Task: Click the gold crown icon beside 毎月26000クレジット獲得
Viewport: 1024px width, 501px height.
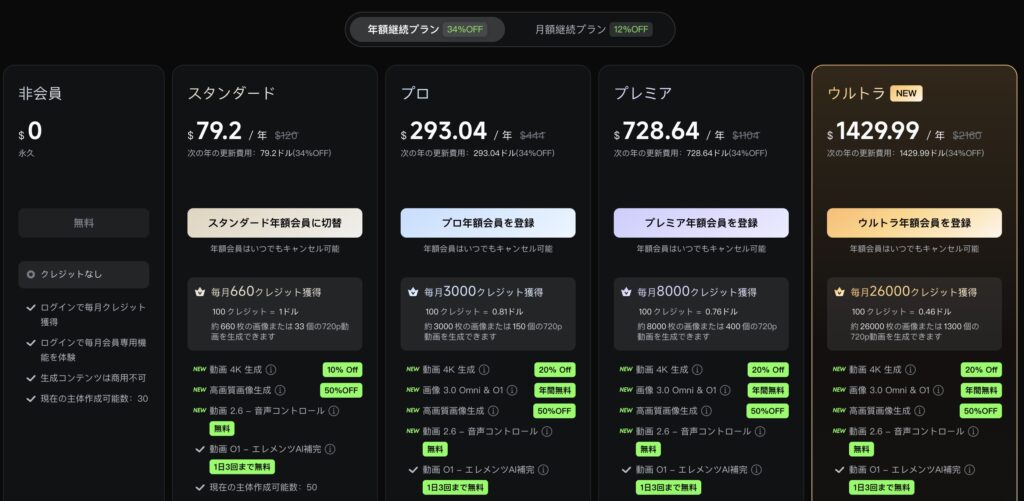Action: (x=840, y=292)
